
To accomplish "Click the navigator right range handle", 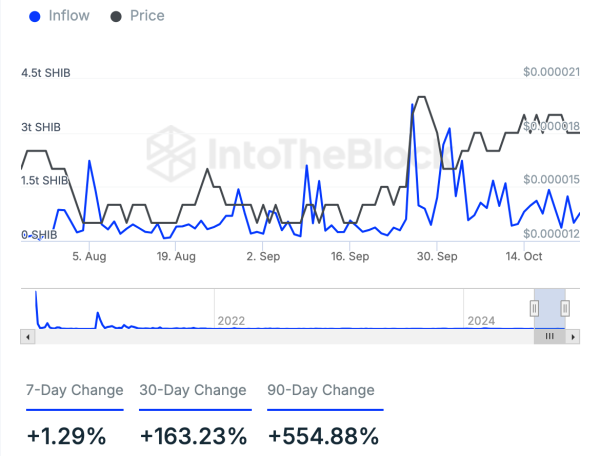I will 565,308.
